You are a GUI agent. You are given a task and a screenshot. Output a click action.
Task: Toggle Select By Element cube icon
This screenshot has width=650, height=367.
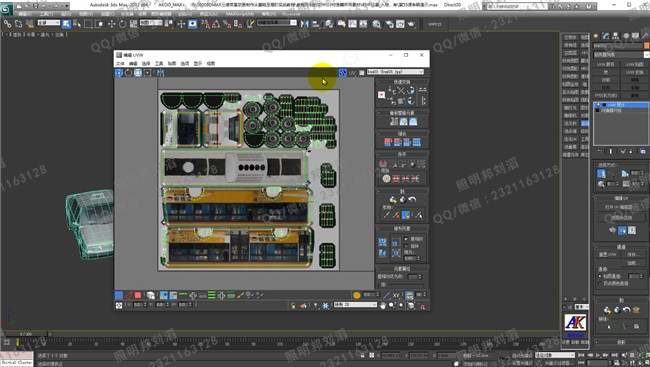151,295
